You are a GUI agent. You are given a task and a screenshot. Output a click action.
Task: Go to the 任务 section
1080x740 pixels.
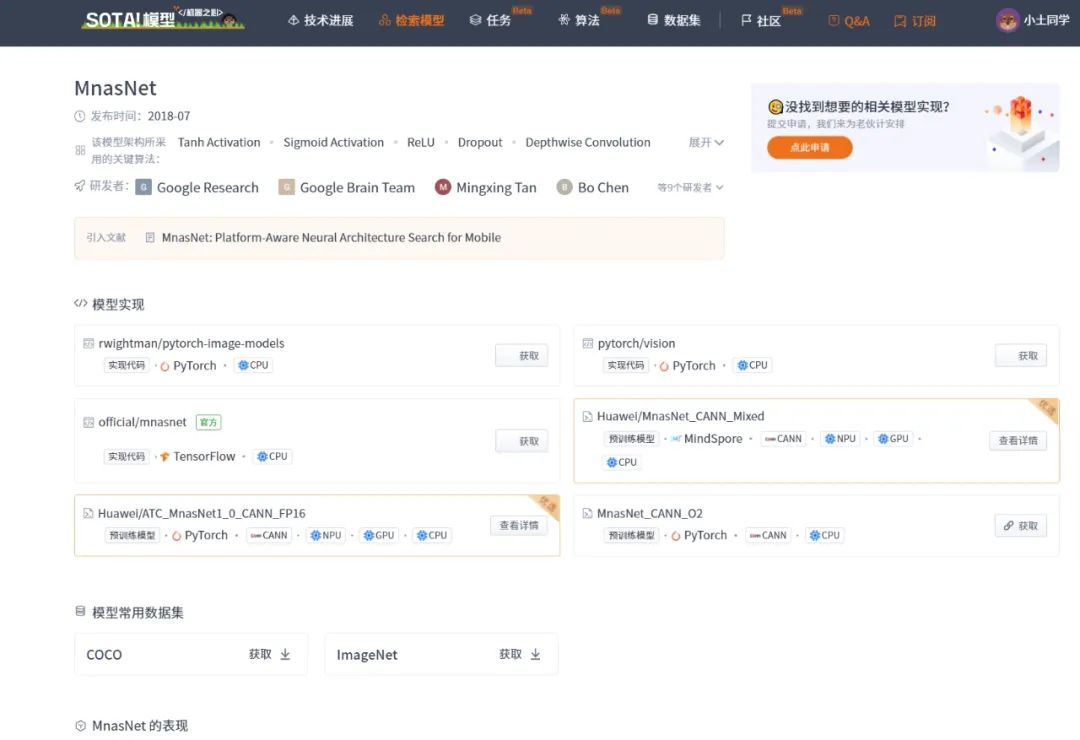[x=490, y=21]
